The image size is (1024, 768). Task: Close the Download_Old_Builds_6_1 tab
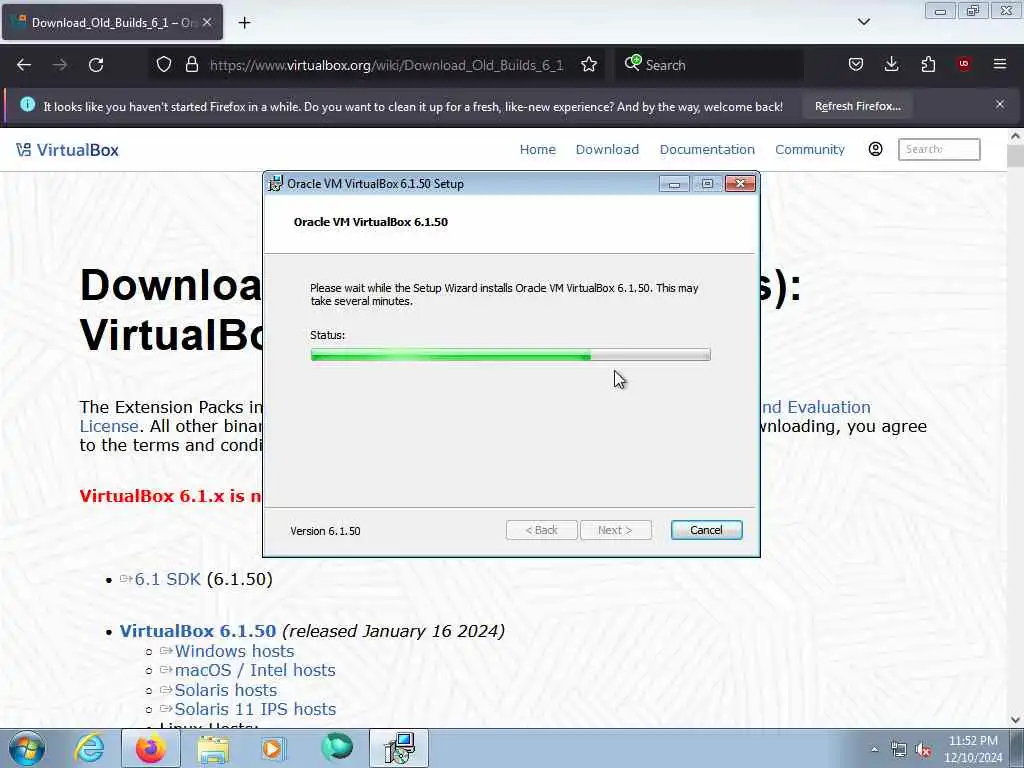tap(207, 22)
